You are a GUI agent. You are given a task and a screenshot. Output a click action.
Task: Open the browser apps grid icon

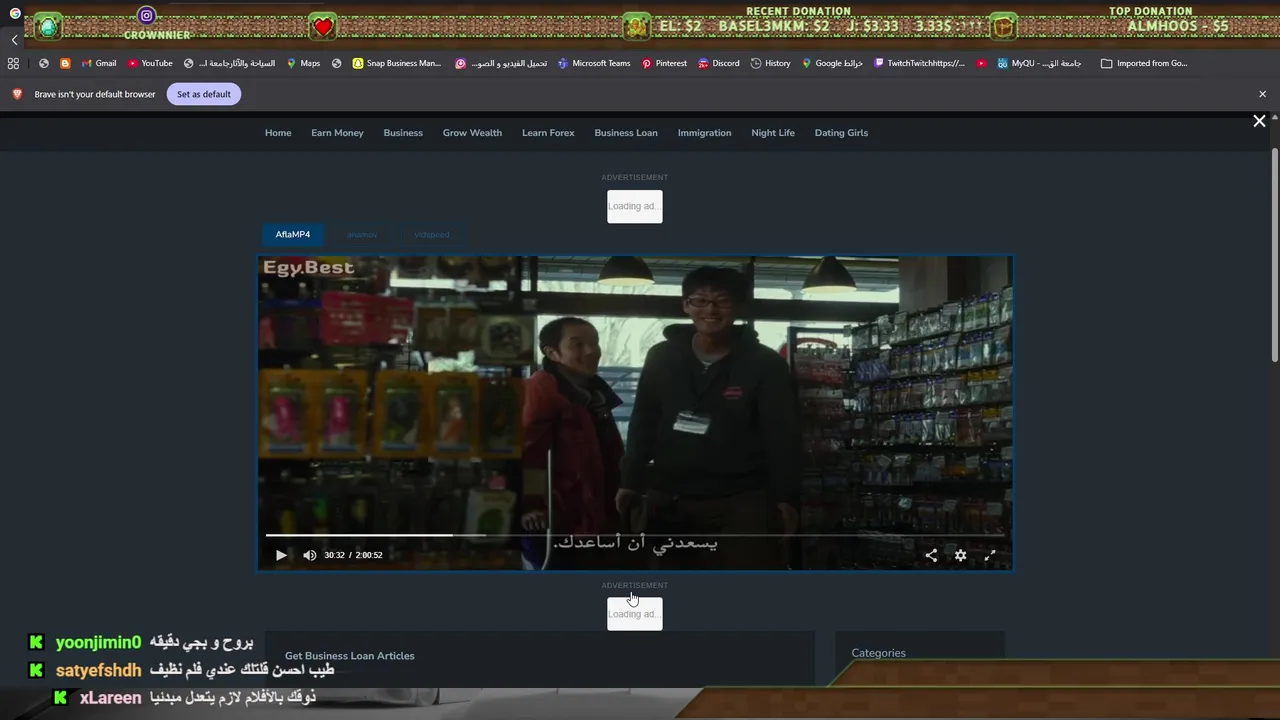click(x=13, y=63)
